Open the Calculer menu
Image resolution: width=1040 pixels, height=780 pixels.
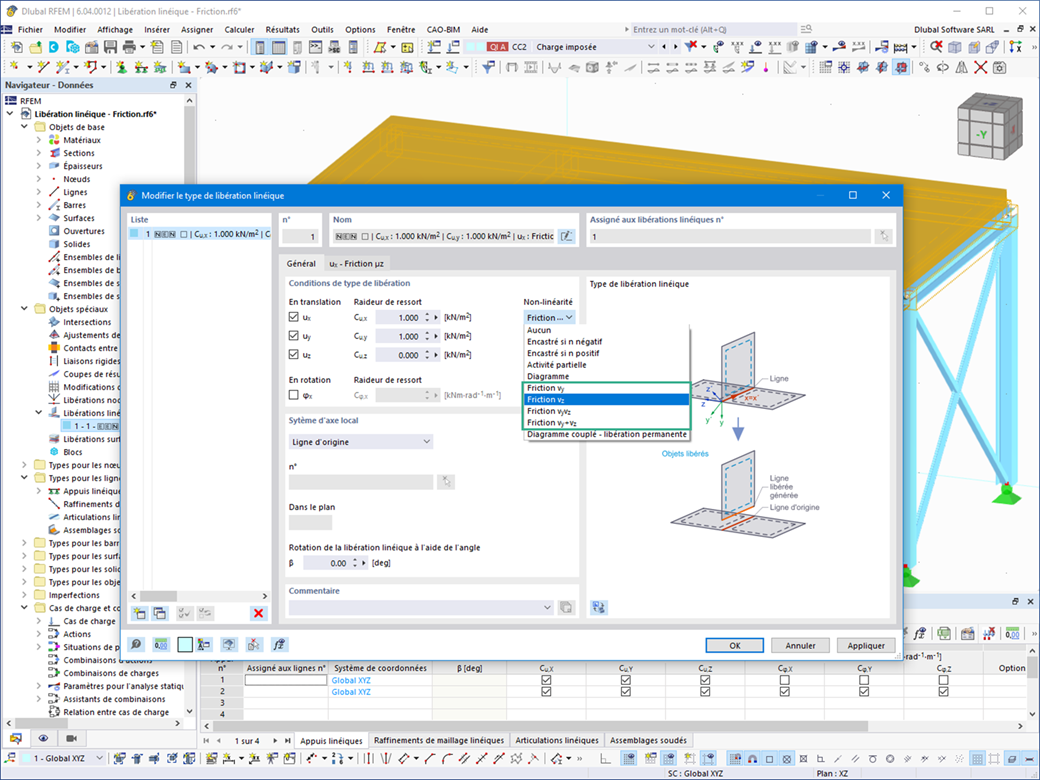pos(239,29)
